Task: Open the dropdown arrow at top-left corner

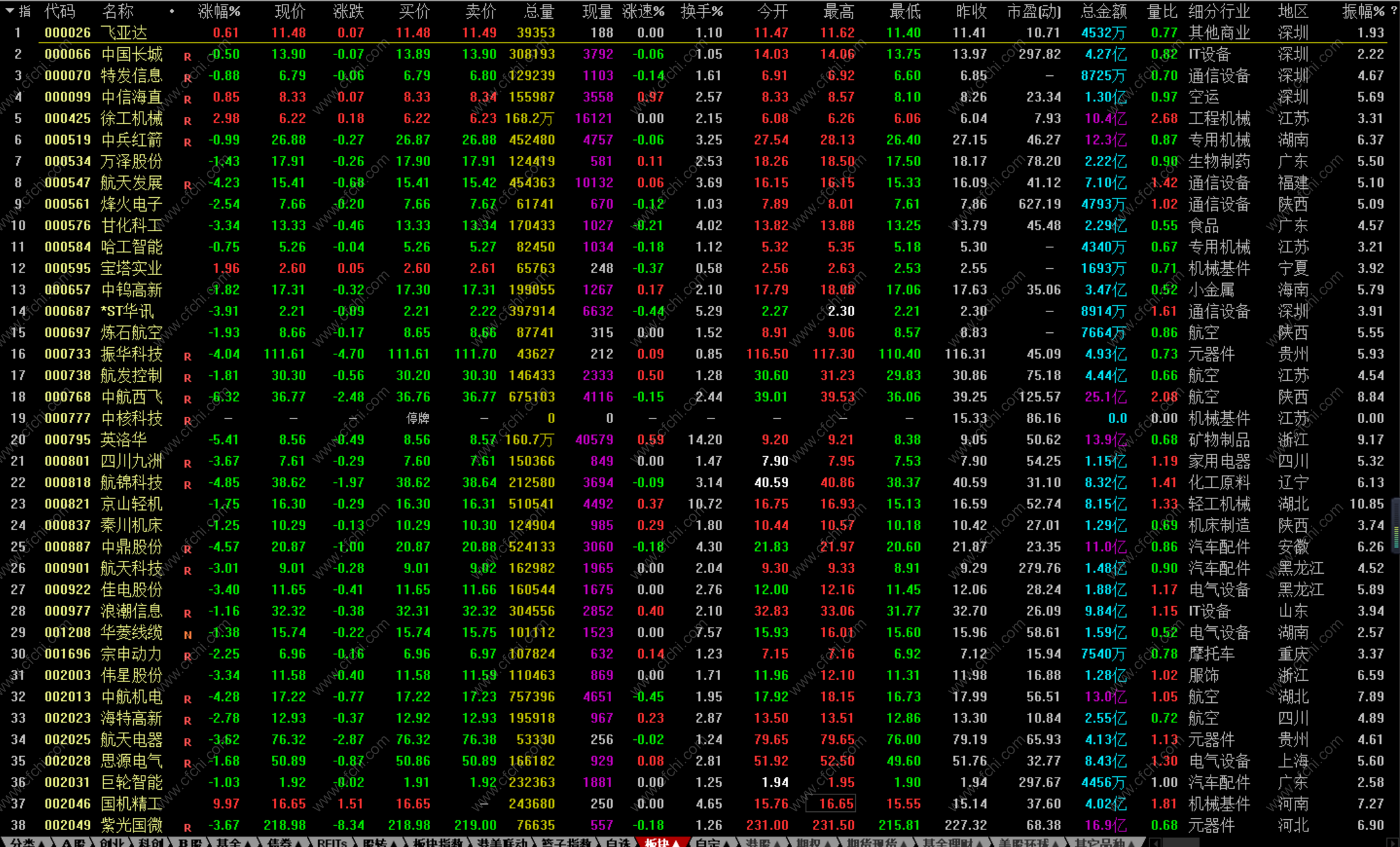Action: (10, 12)
